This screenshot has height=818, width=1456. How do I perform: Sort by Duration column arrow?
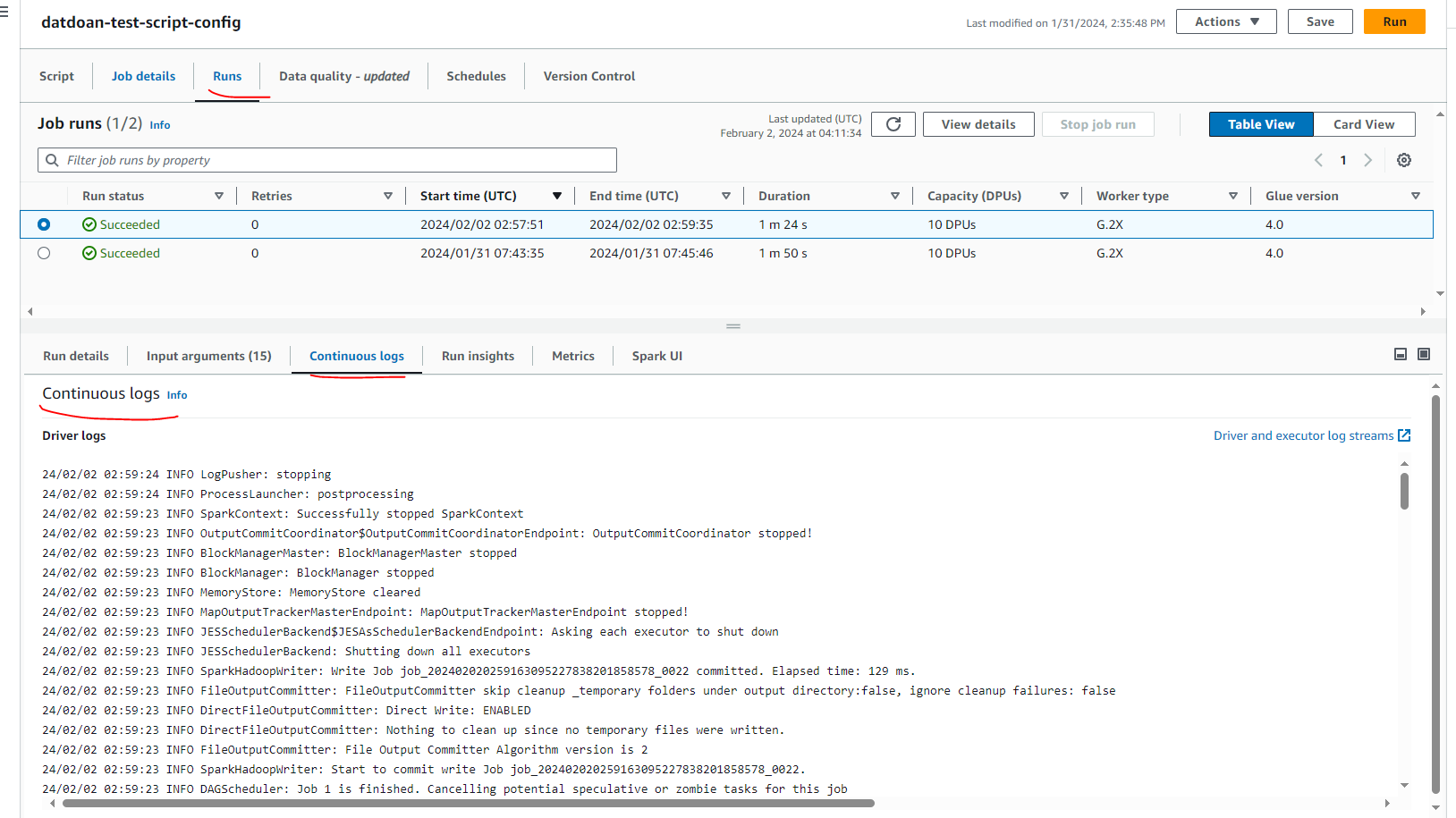click(894, 196)
